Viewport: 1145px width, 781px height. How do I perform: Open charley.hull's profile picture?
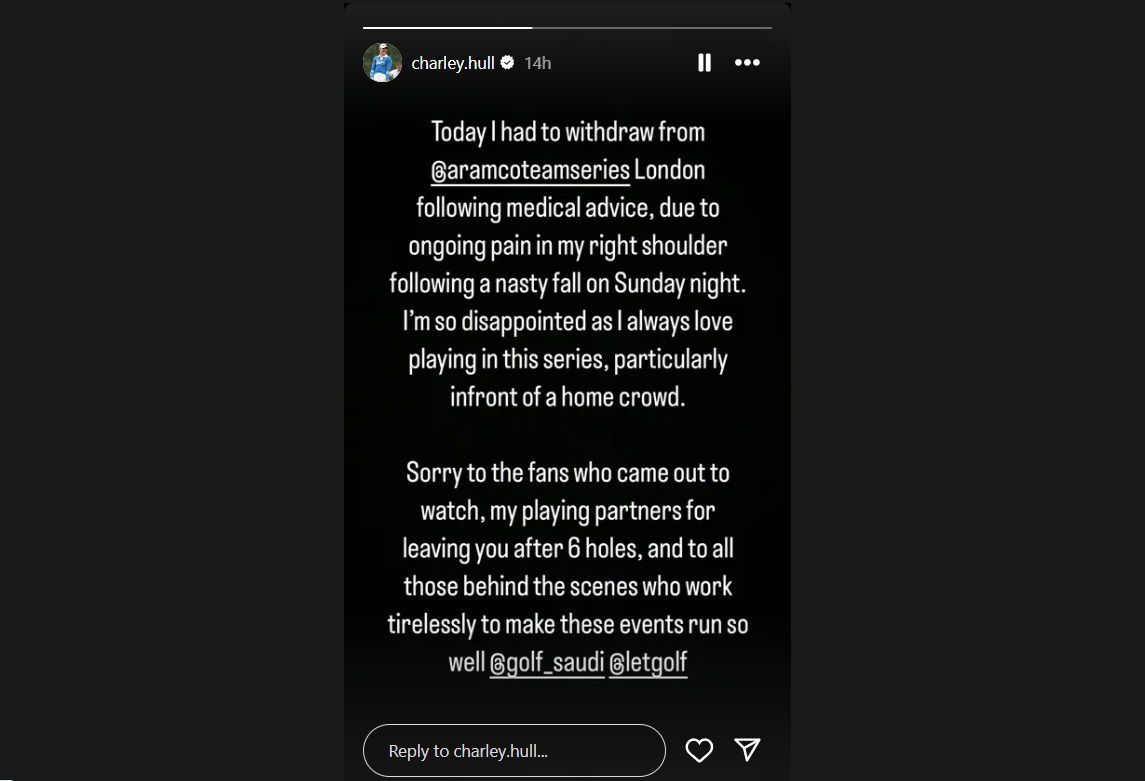click(382, 63)
